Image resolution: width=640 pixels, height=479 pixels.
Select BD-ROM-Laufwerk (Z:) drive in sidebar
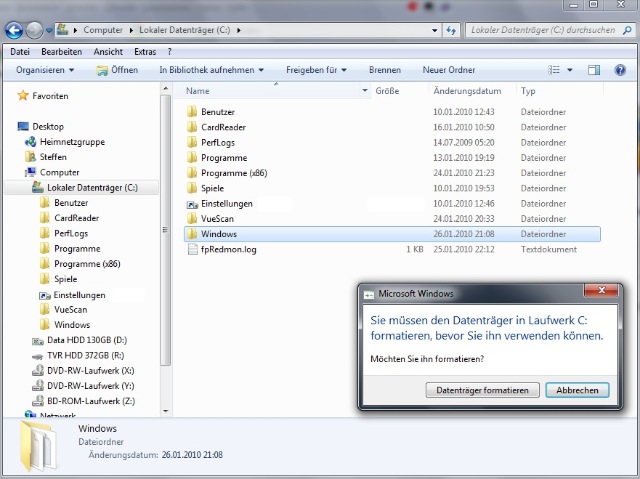pyautogui.click(x=90, y=400)
